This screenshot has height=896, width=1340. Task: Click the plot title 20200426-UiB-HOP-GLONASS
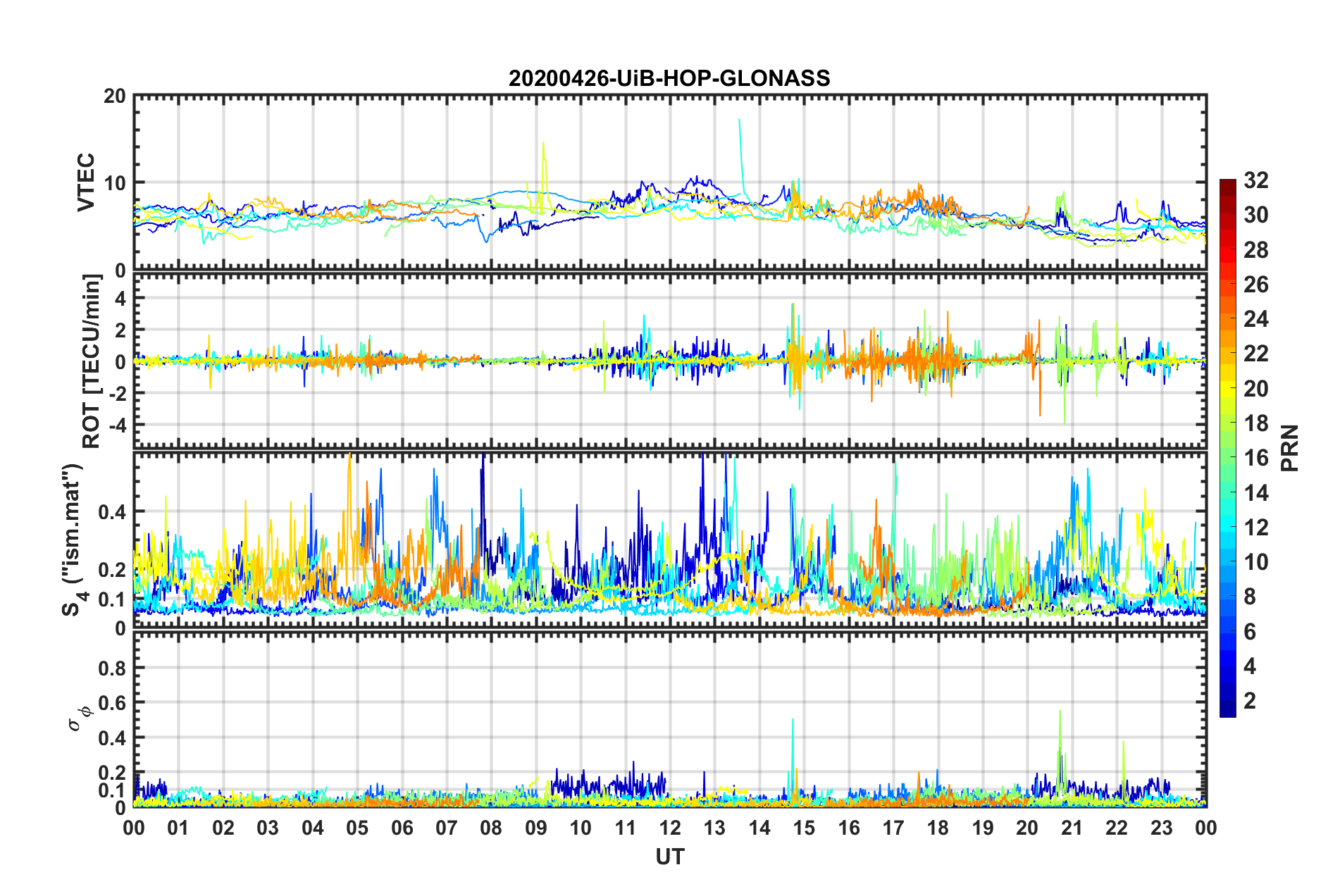669,78
